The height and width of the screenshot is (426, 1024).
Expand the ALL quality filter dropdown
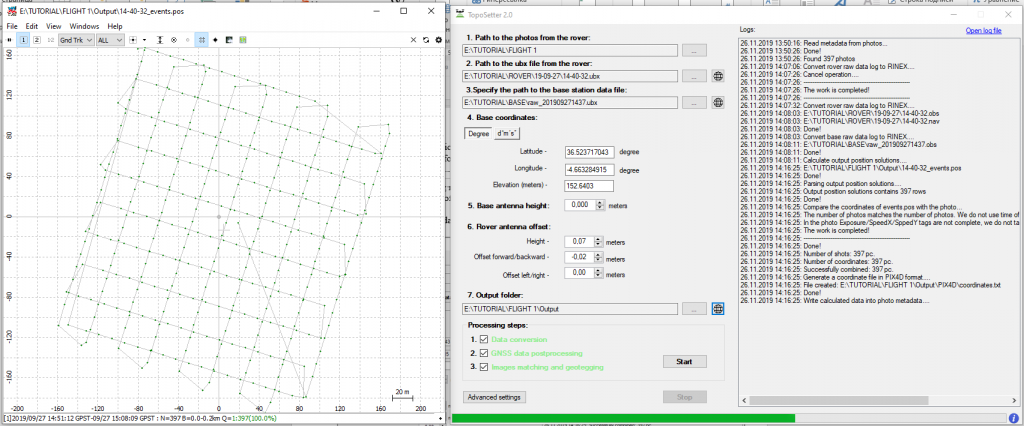pyautogui.click(x=109, y=39)
